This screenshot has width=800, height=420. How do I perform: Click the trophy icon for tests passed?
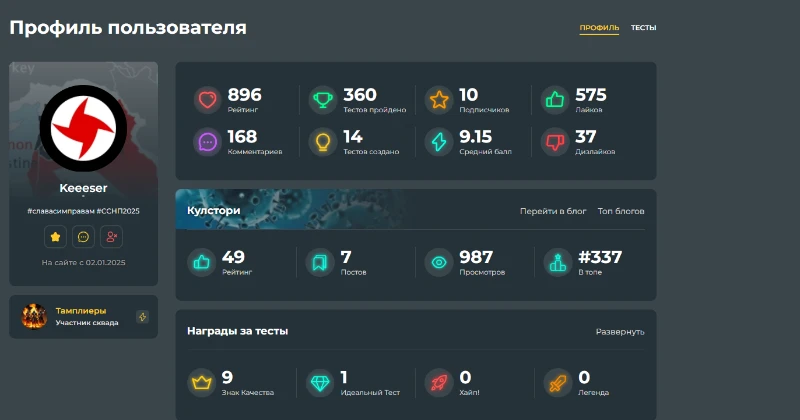click(x=322, y=100)
